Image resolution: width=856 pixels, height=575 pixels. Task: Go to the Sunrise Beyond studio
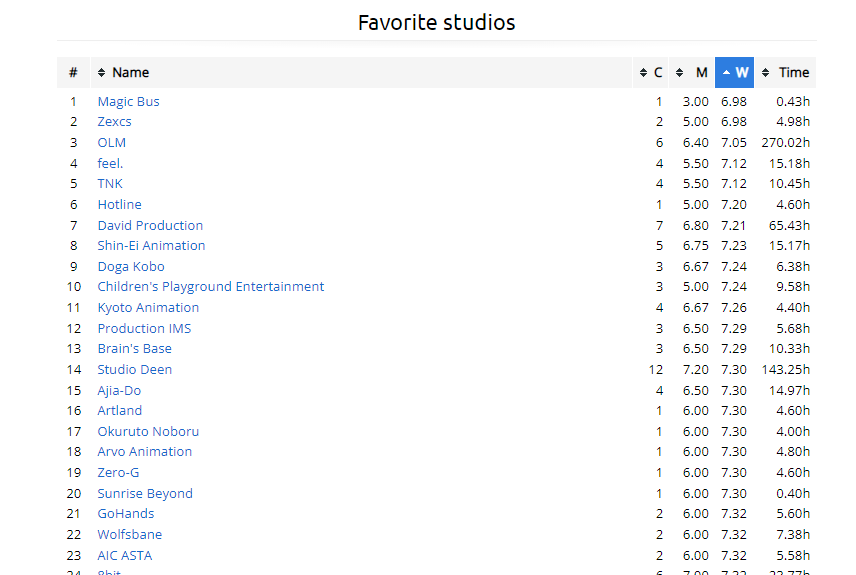(x=145, y=493)
